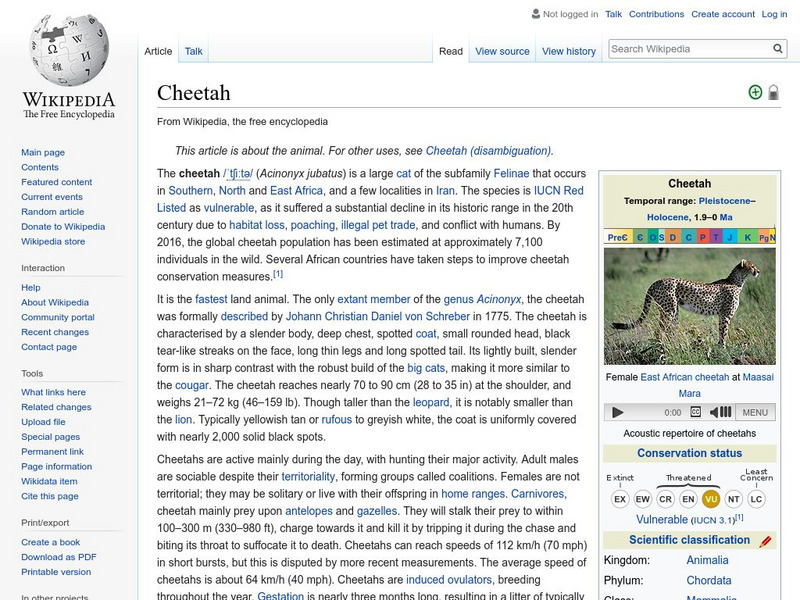Switch to the View history tab

(569, 51)
